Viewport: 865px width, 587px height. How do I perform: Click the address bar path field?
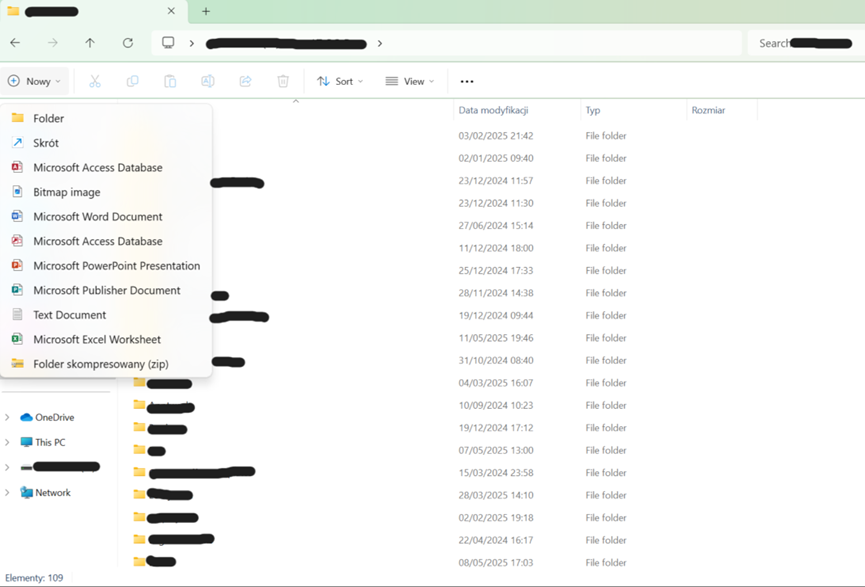coord(447,43)
